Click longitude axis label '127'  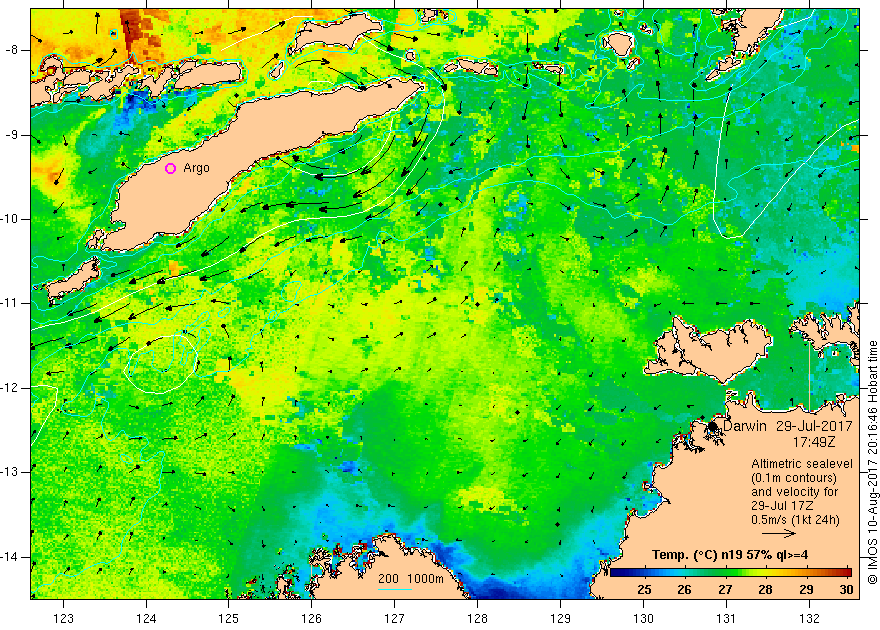395,619
